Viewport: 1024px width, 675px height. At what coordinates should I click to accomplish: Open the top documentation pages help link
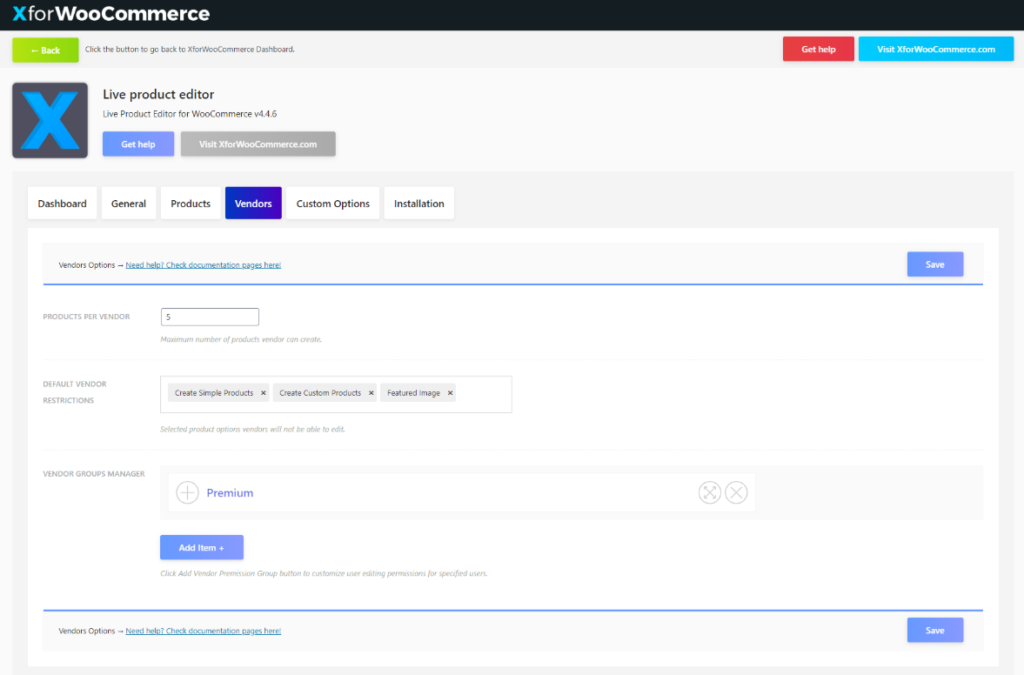point(203,265)
